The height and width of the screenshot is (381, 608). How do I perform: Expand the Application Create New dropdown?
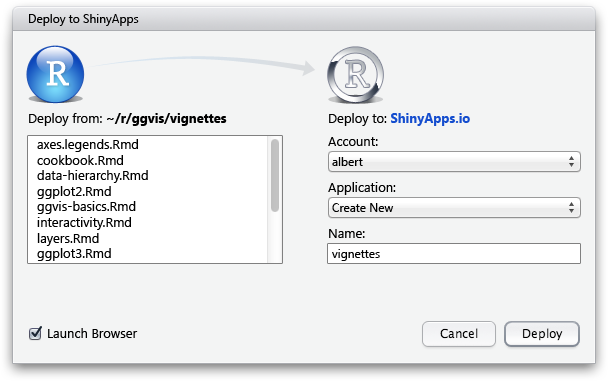point(454,208)
